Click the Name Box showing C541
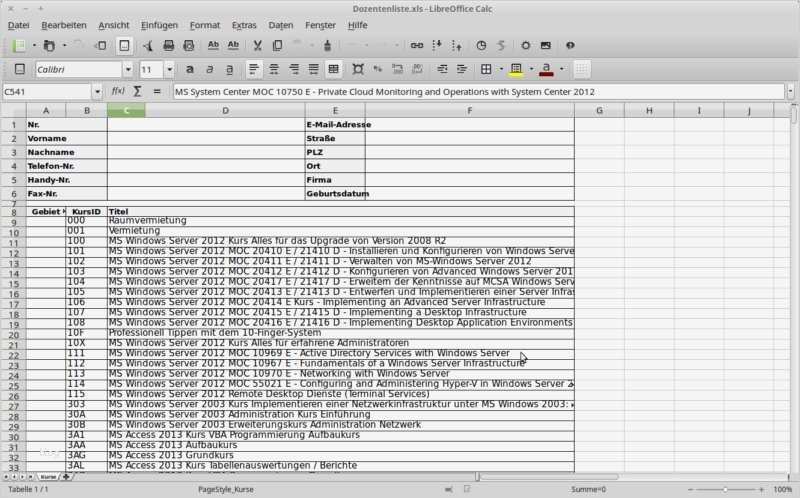The height and width of the screenshot is (498, 800). click(47, 92)
